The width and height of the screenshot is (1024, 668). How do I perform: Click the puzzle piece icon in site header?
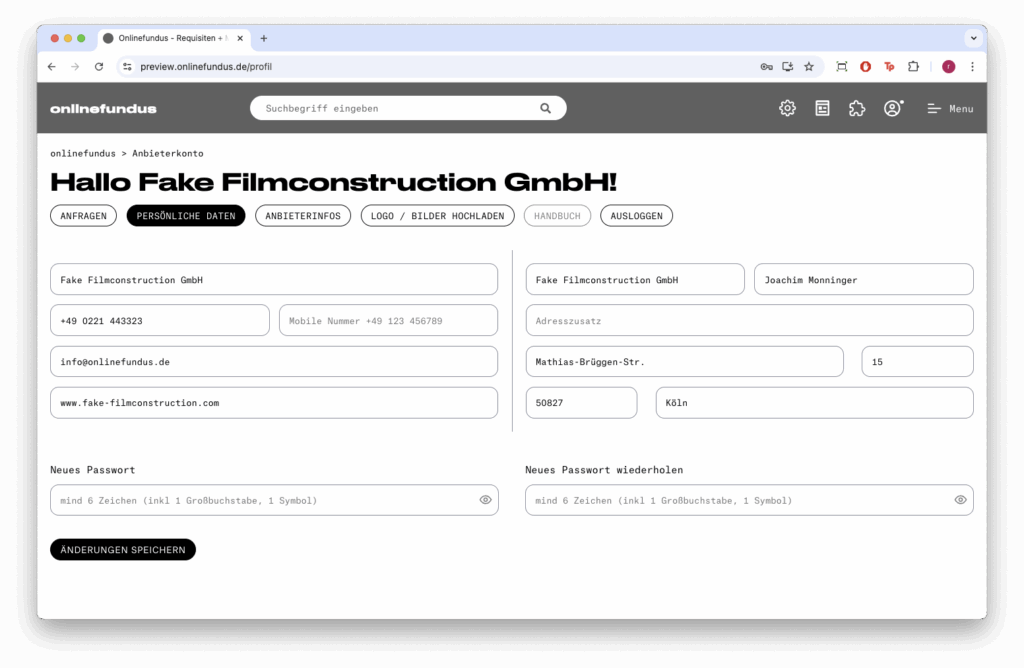point(857,108)
